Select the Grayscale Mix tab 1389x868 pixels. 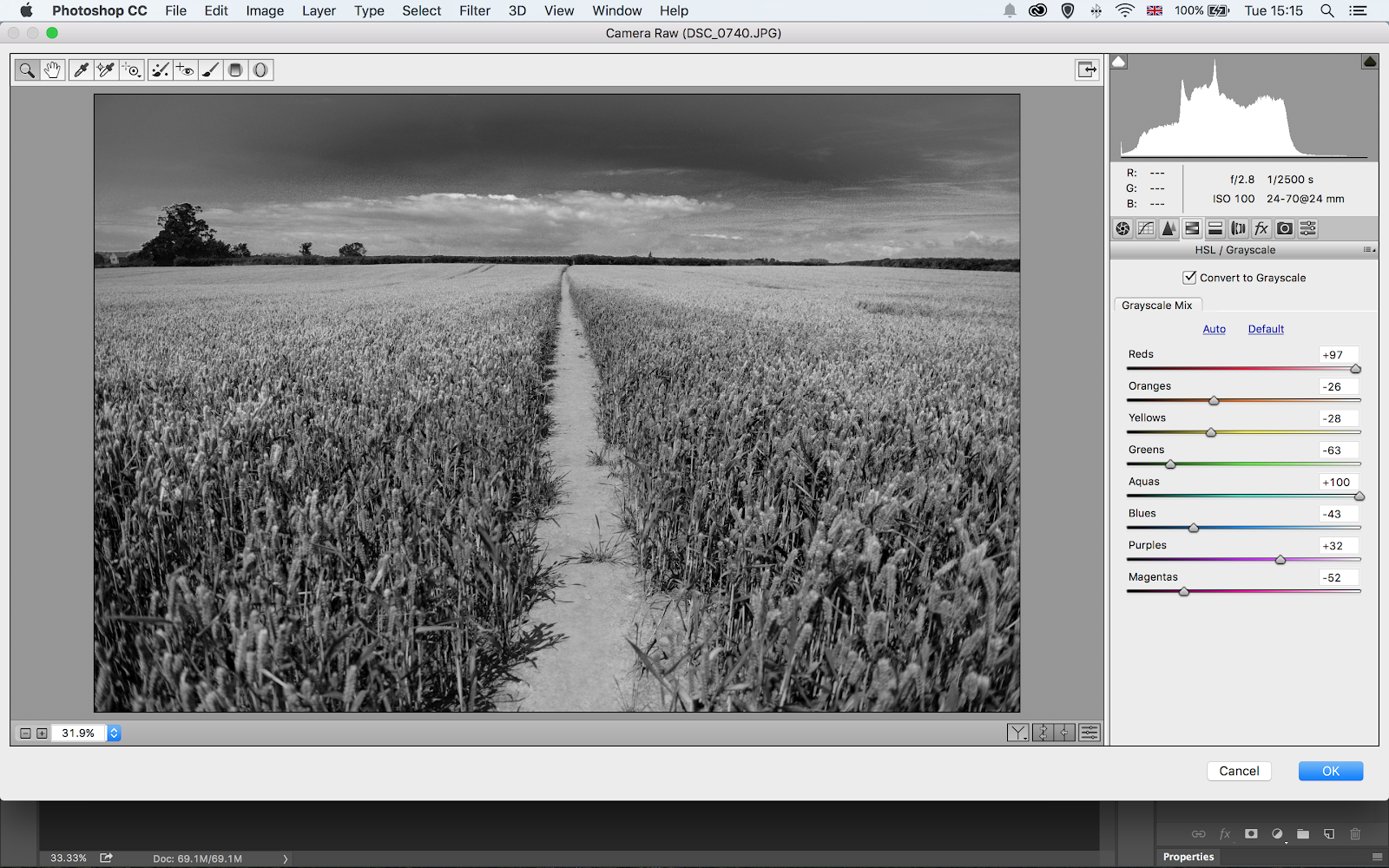point(1156,306)
